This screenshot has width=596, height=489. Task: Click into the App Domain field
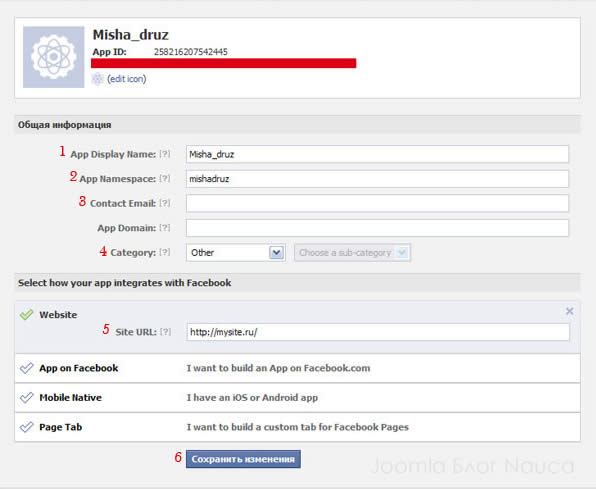tap(377, 228)
